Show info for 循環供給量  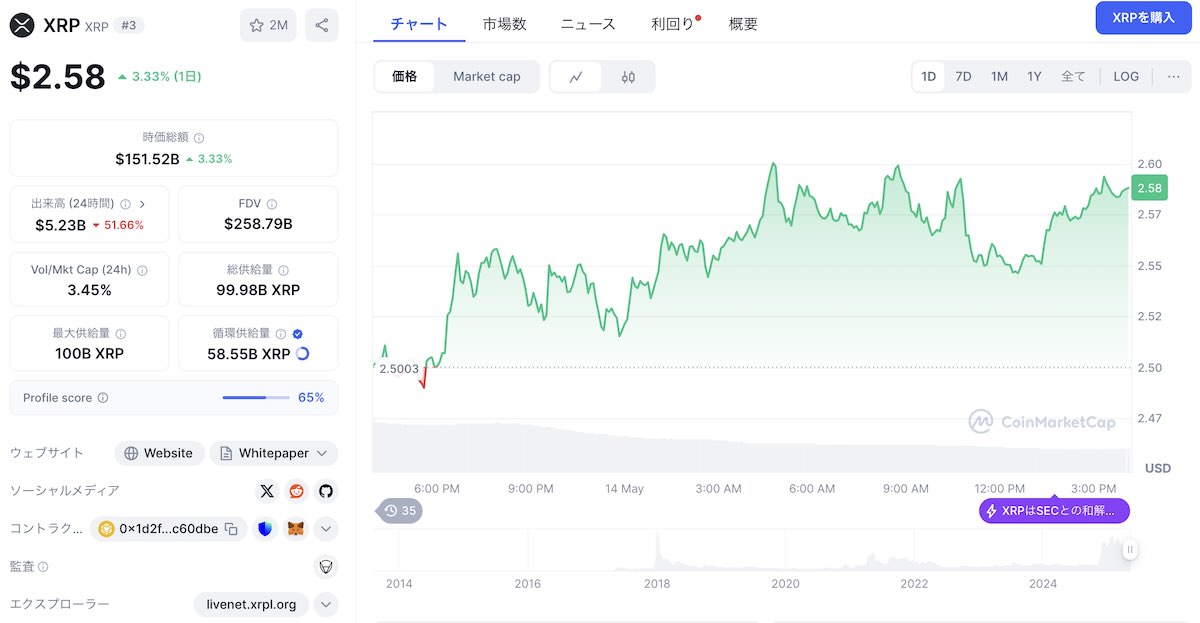[281, 334]
